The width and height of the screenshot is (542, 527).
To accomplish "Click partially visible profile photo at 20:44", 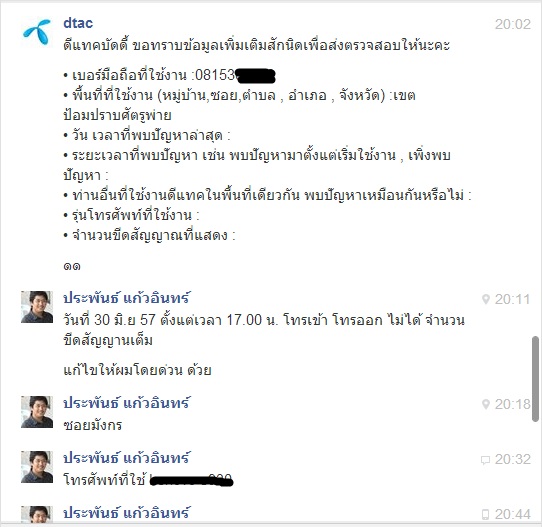I will (37, 514).
